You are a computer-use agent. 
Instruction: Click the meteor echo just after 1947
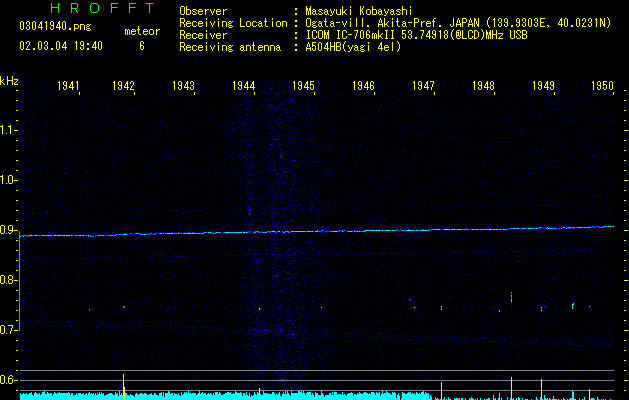441,308
